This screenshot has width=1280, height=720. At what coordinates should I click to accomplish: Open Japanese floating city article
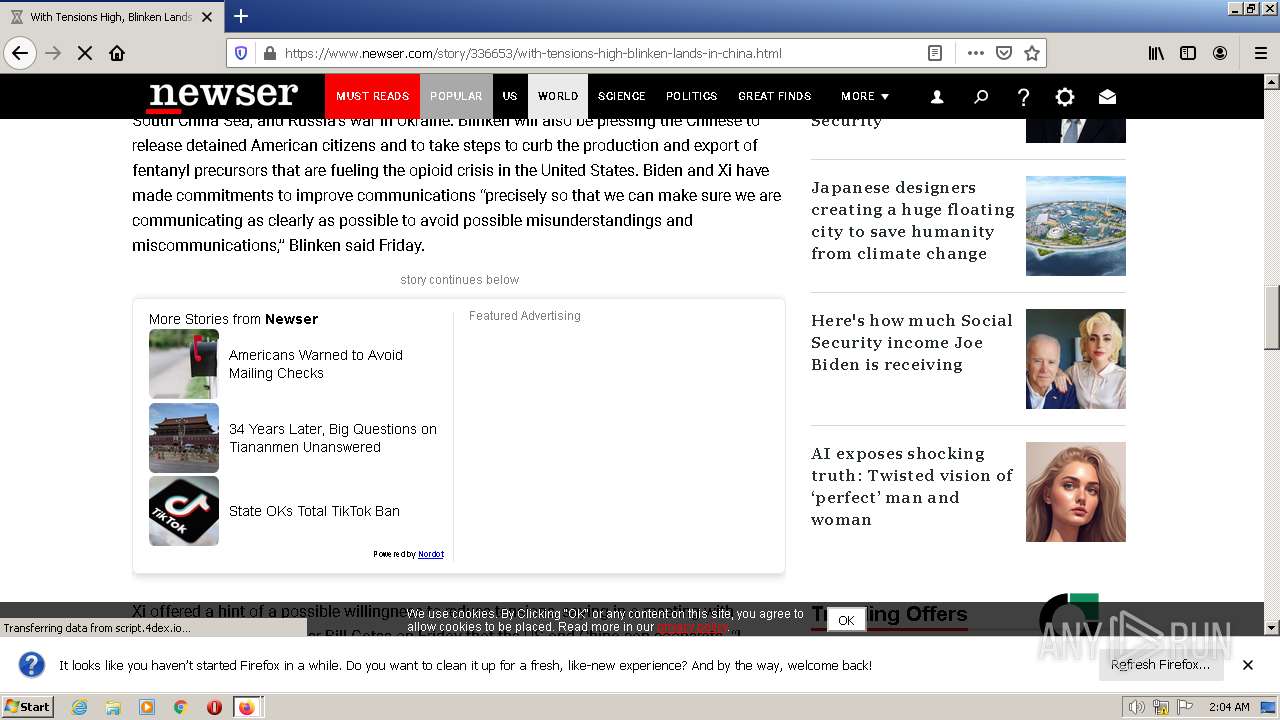tap(912, 220)
